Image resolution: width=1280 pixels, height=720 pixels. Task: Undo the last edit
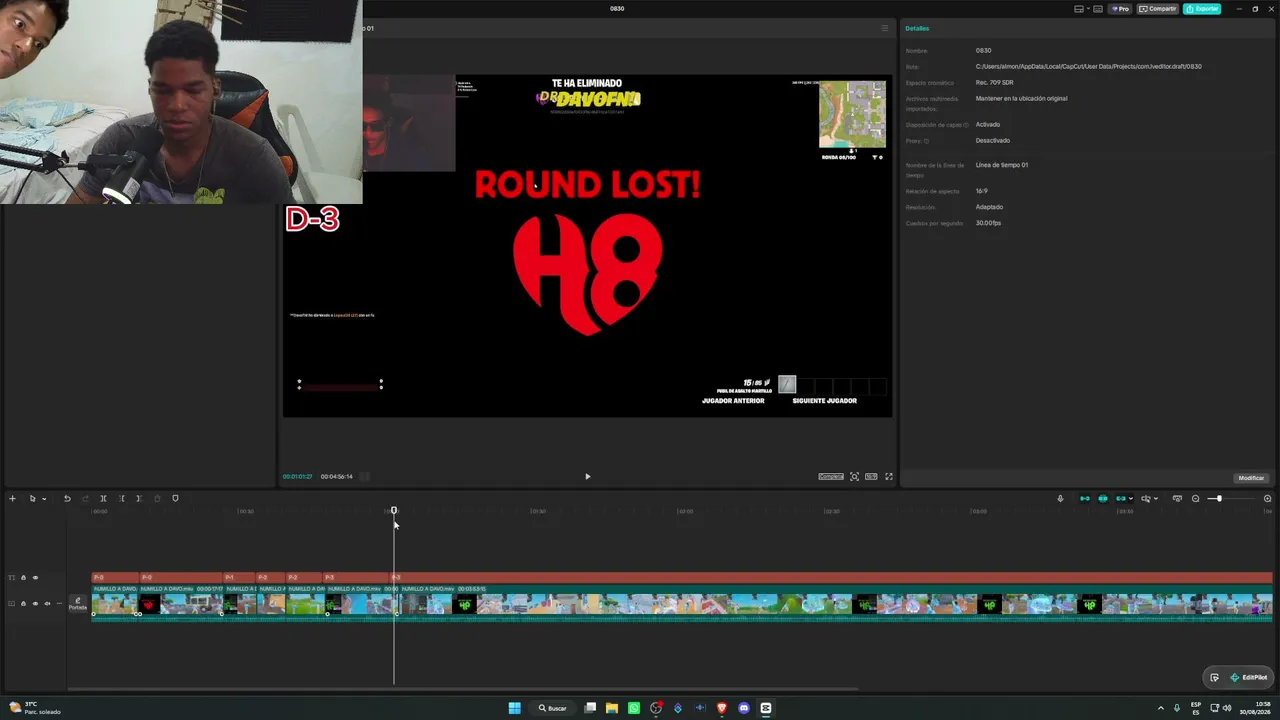[67, 498]
